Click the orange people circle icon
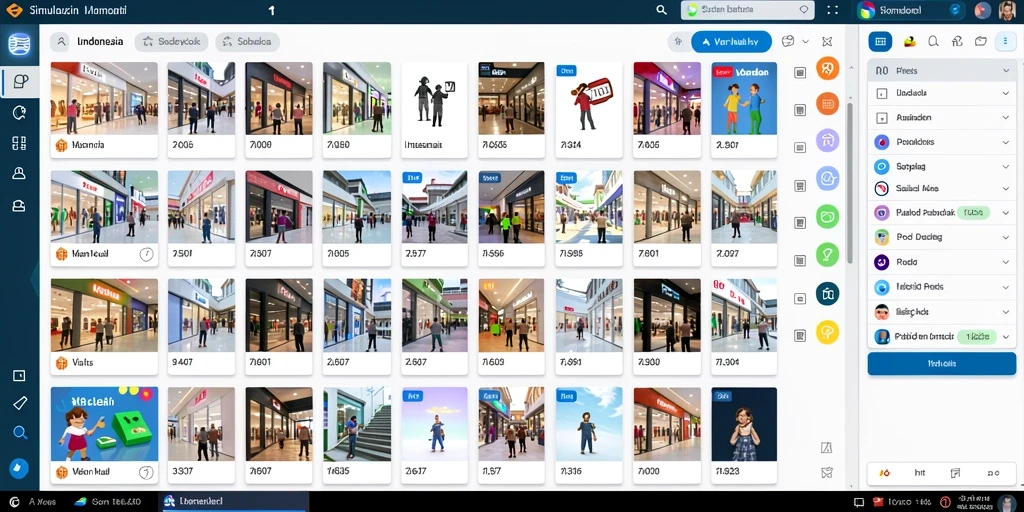Viewport: 1024px width, 512px height. (x=827, y=68)
